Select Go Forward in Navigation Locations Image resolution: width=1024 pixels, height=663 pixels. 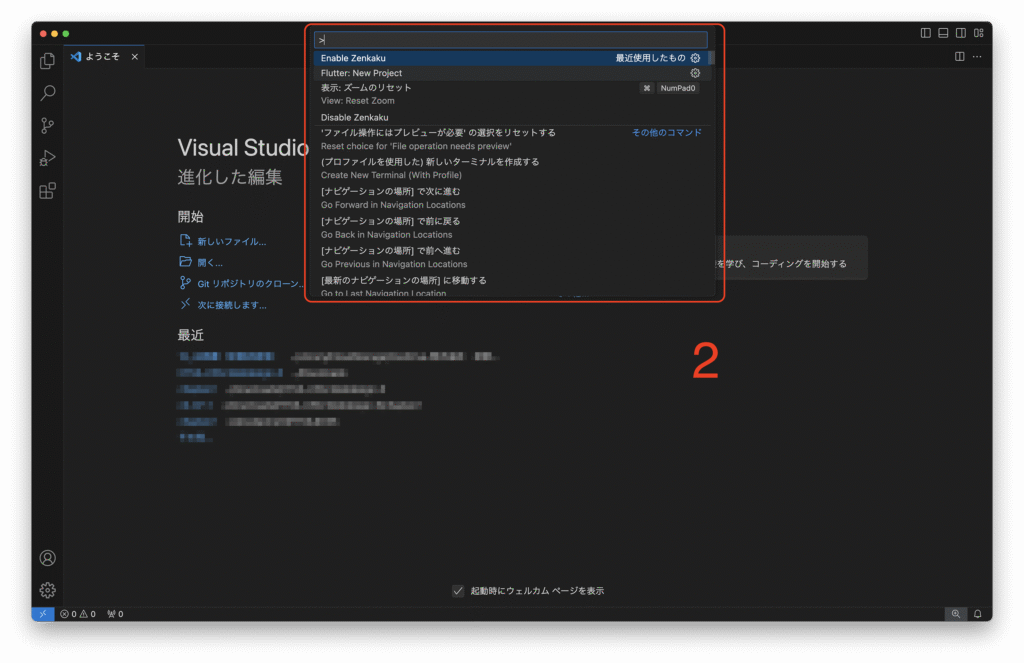pos(511,198)
